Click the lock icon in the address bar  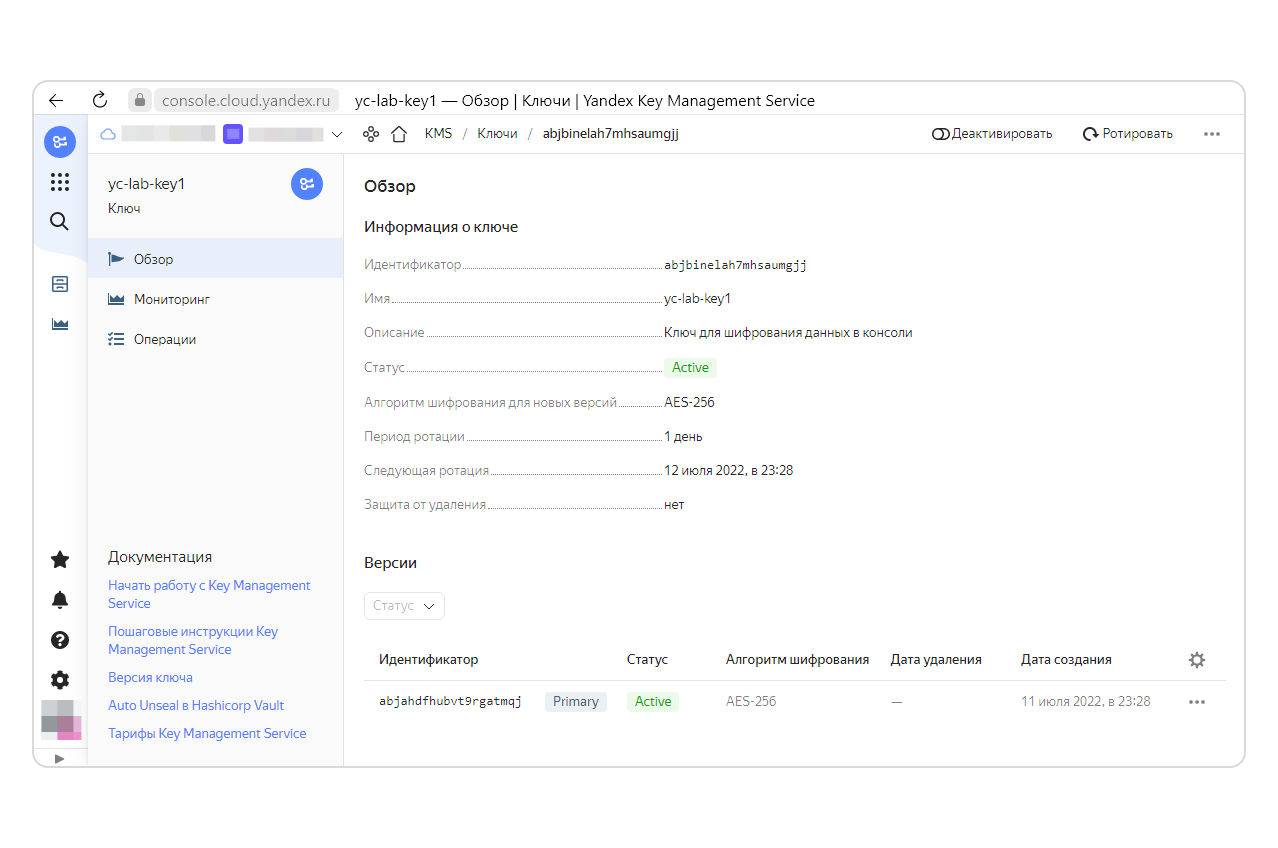click(x=140, y=100)
